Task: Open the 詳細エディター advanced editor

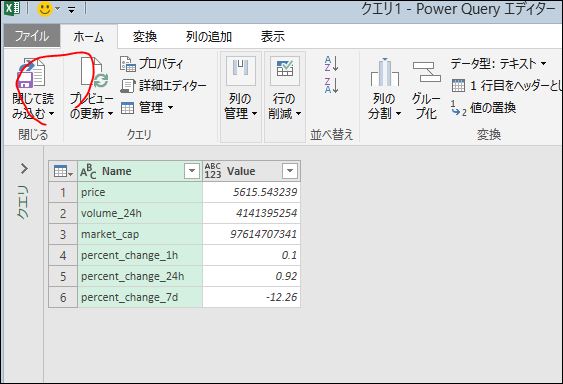Action: [x=163, y=85]
